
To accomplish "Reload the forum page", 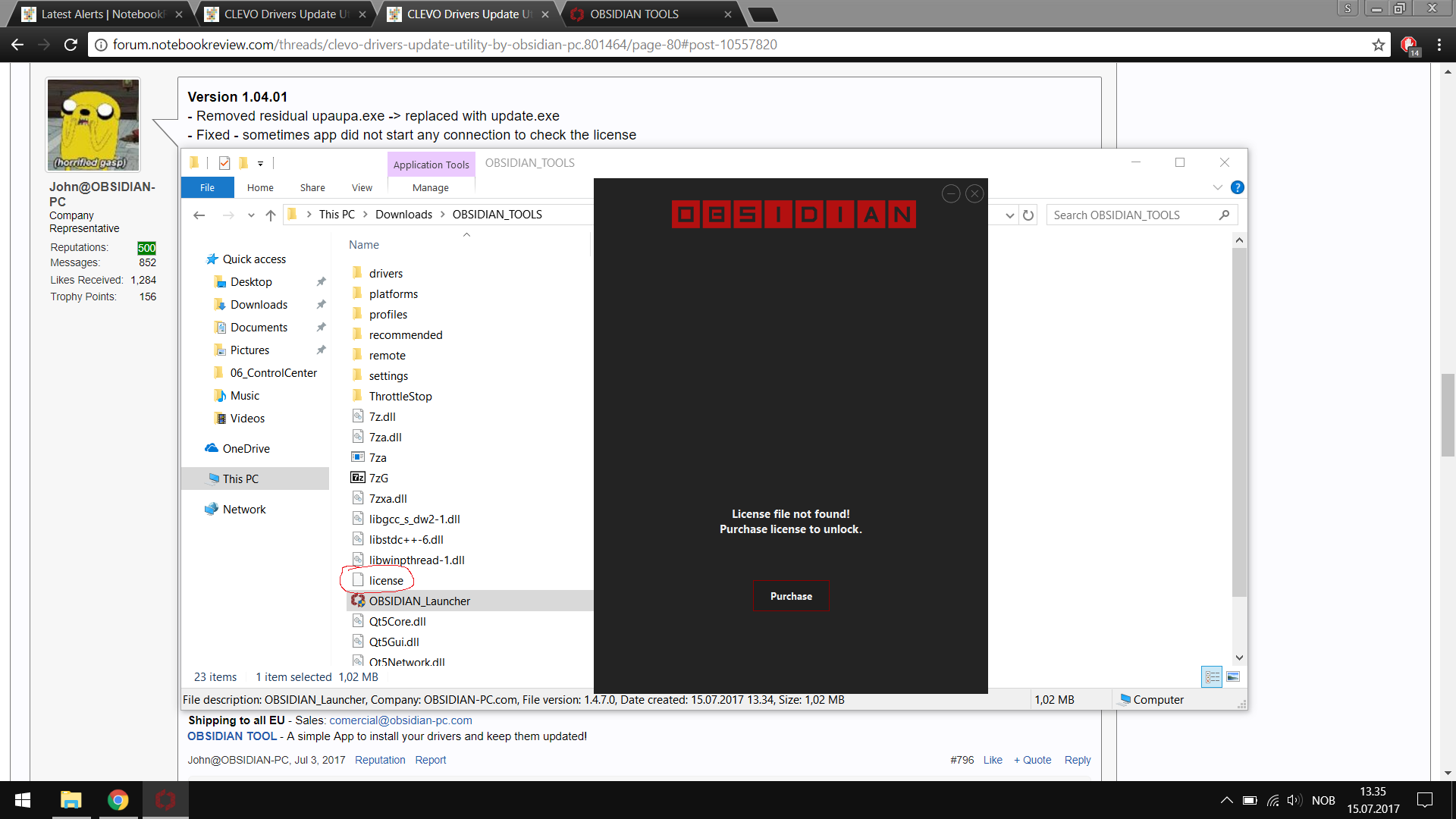I will 71,45.
